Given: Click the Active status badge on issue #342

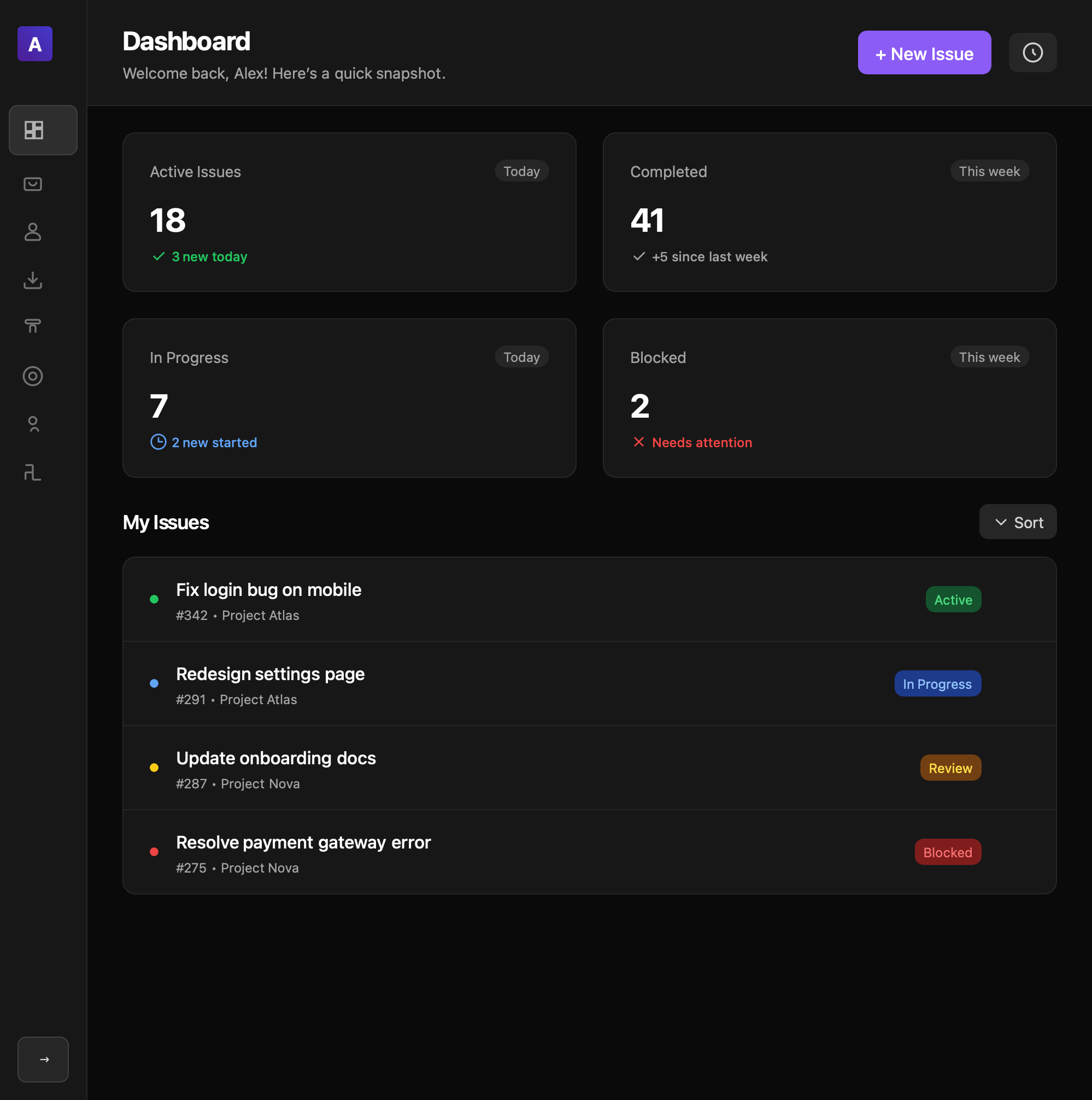Looking at the screenshot, I should [953, 599].
